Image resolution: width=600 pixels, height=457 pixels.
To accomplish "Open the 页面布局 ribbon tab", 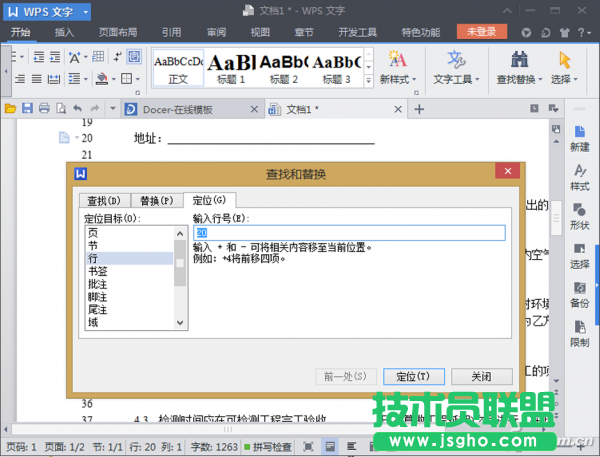I will [x=117, y=32].
